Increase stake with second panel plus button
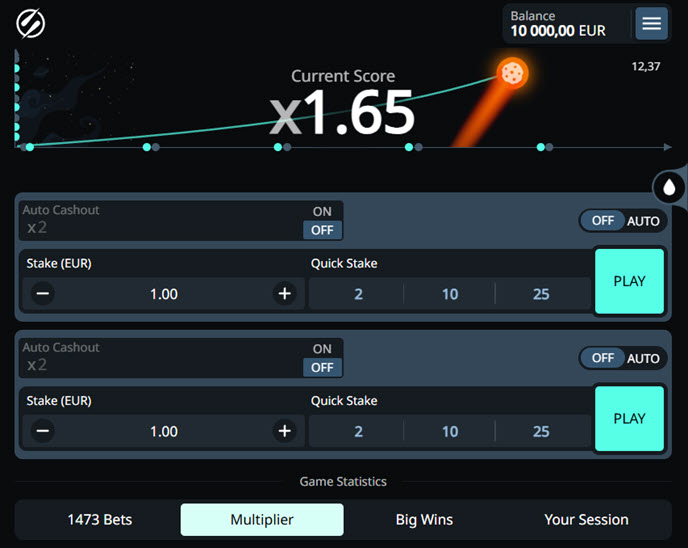The height and width of the screenshot is (548, 688). 284,431
